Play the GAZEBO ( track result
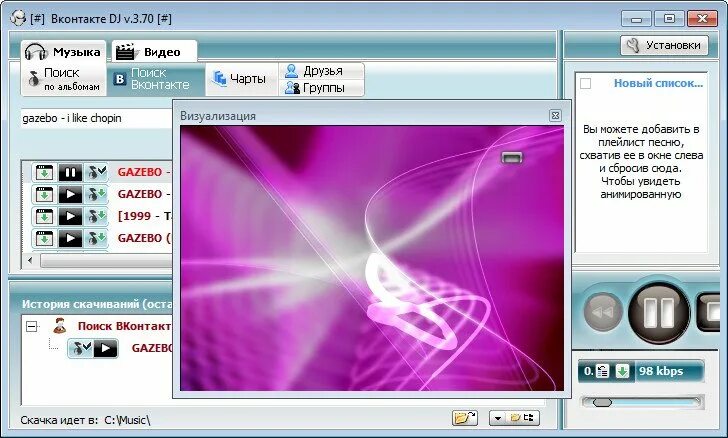The width and height of the screenshot is (728, 438). [70, 238]
